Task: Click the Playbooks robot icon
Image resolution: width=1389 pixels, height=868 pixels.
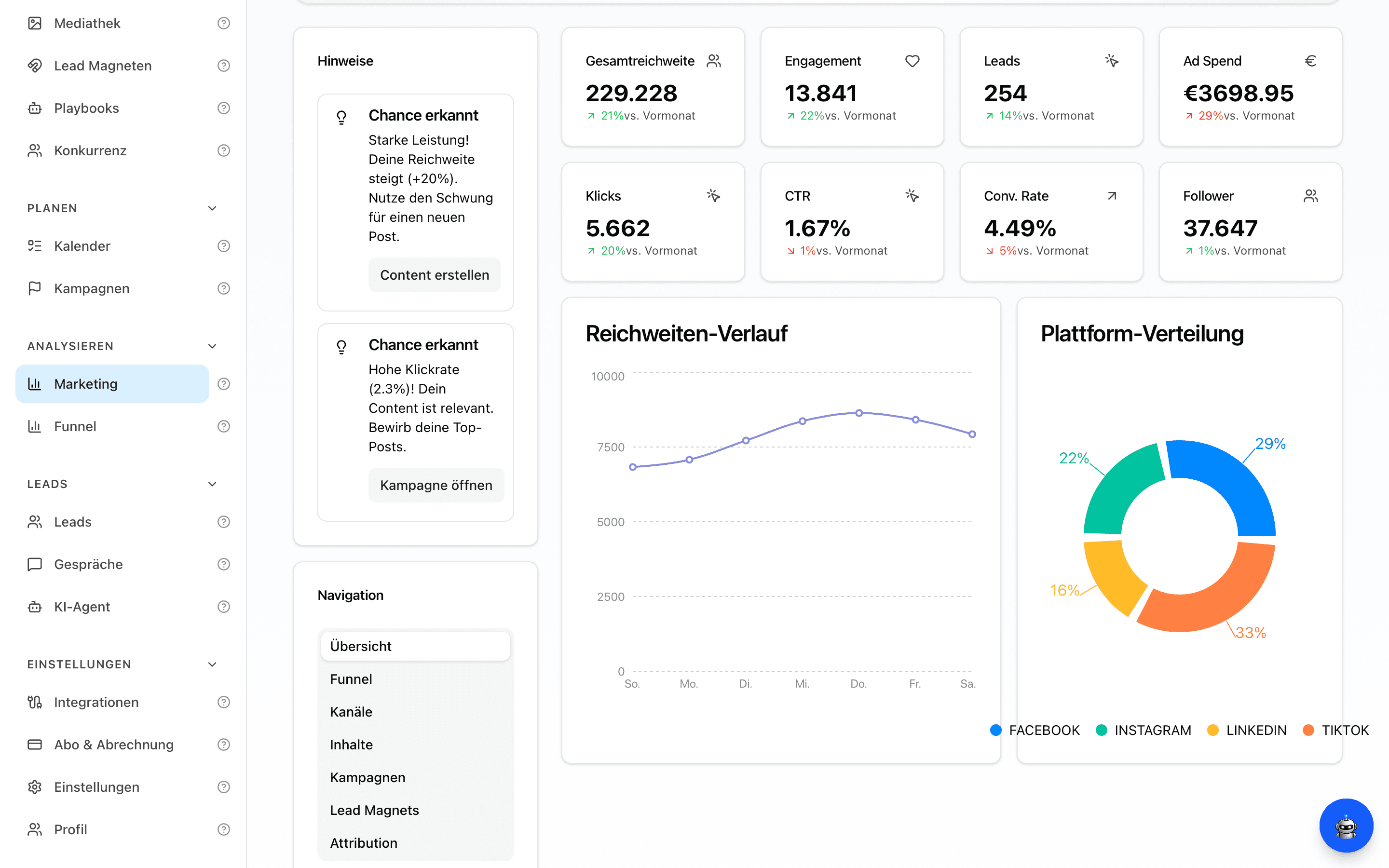Action: (x=35, y=108)
